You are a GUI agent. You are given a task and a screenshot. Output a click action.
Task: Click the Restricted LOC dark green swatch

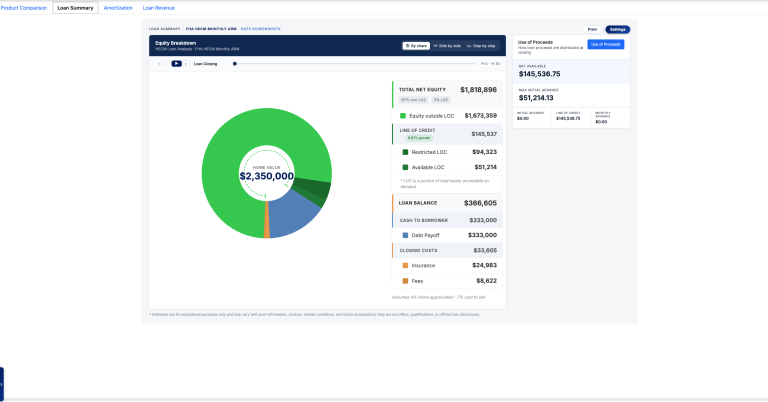click(405, 152)
